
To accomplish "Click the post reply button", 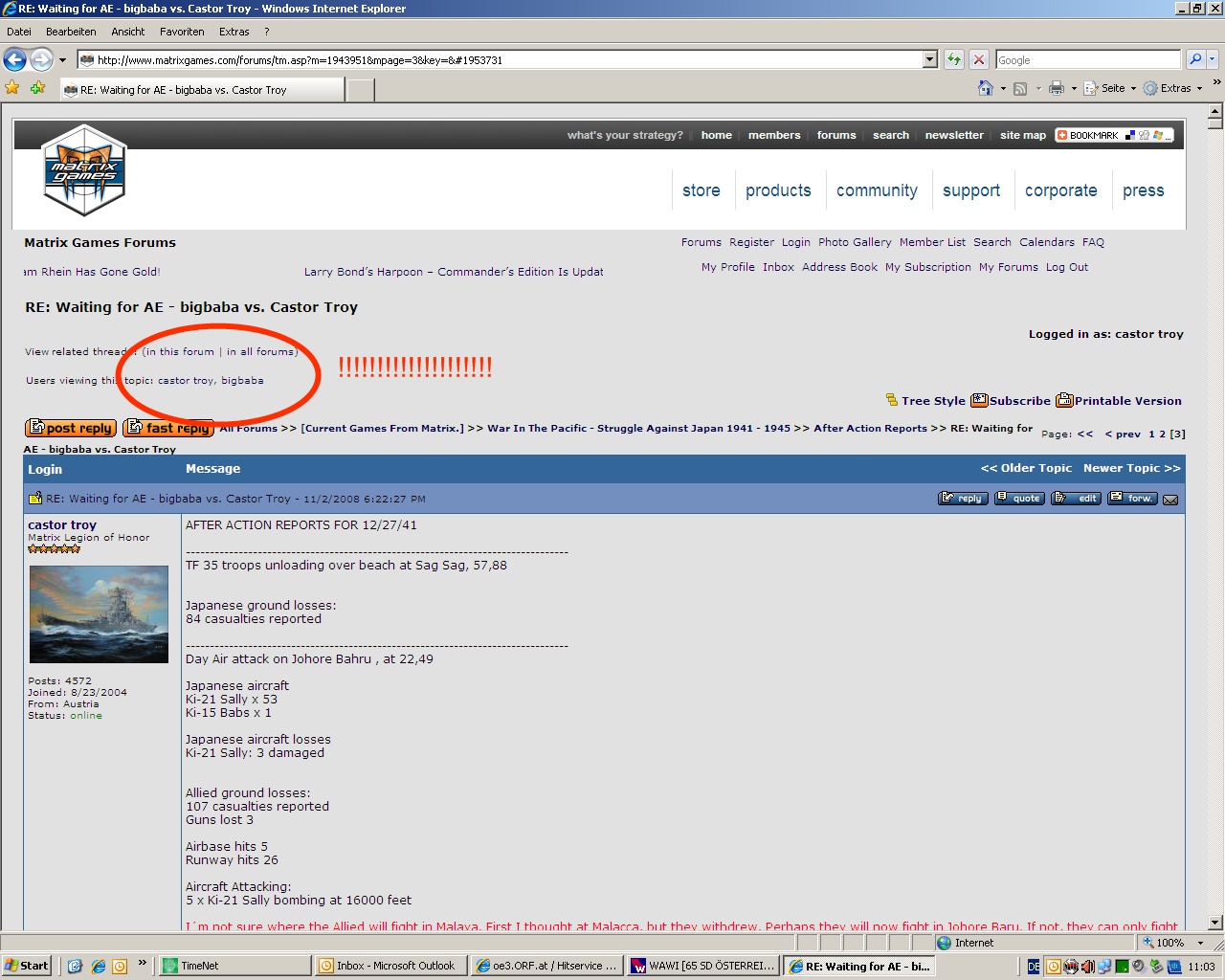I will click(71, 428).
